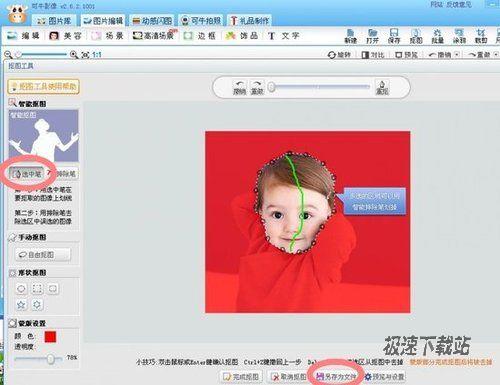Select the 高清场景 HD scene category
The image size is (500, 385).
tap(154, 35)
